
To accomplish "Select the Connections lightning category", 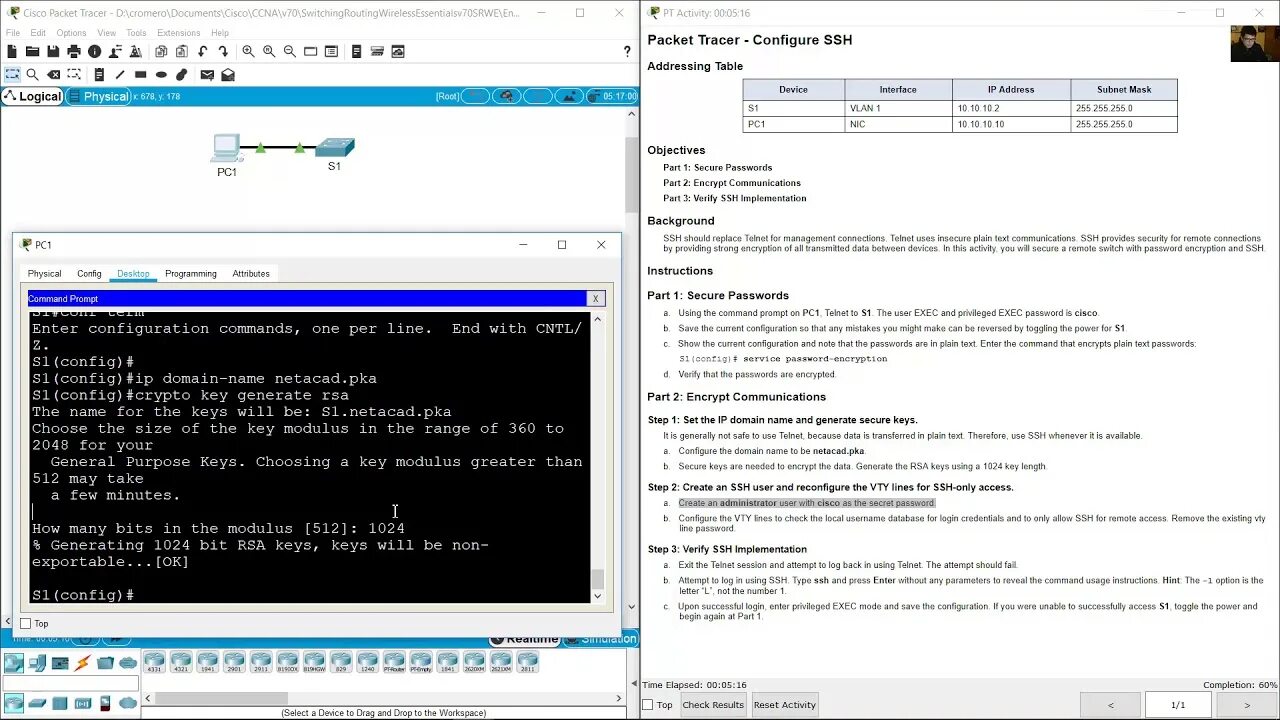I will (82, 663).
